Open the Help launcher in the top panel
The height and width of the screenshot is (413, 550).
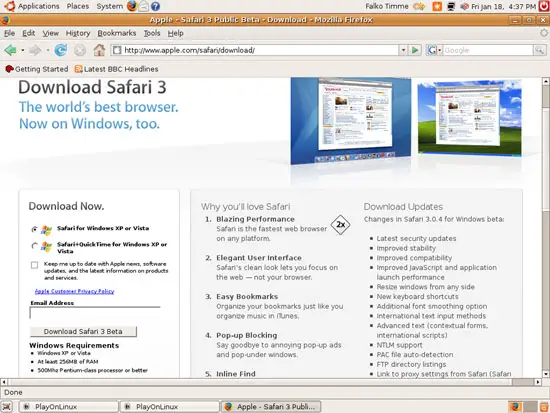(155, 6)
